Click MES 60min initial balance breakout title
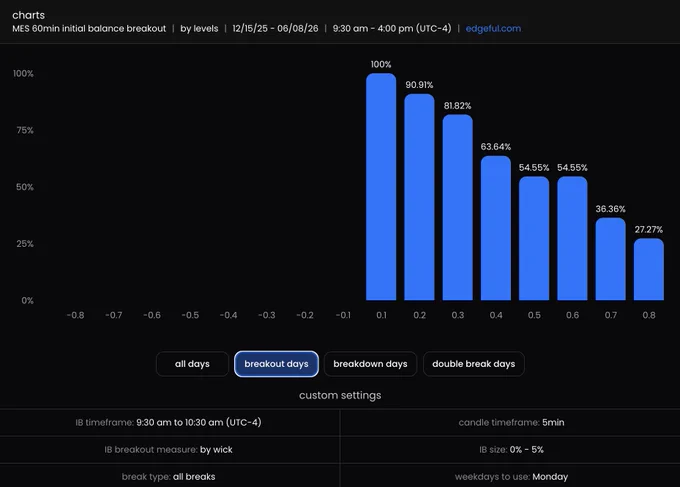Screen dimensions: 680x487 click(x=89, y=29)
